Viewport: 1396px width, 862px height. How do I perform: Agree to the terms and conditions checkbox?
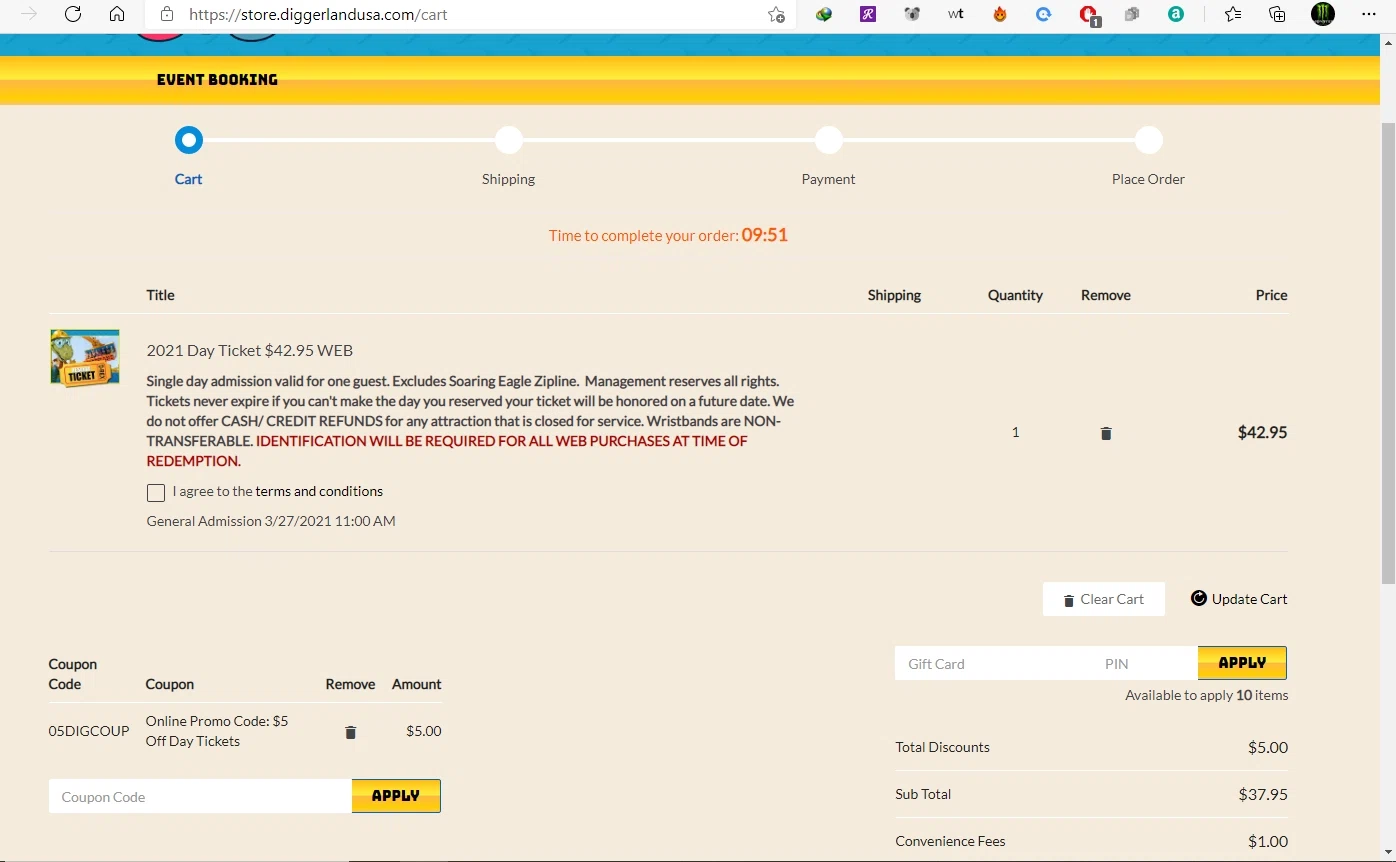[156, 493]
